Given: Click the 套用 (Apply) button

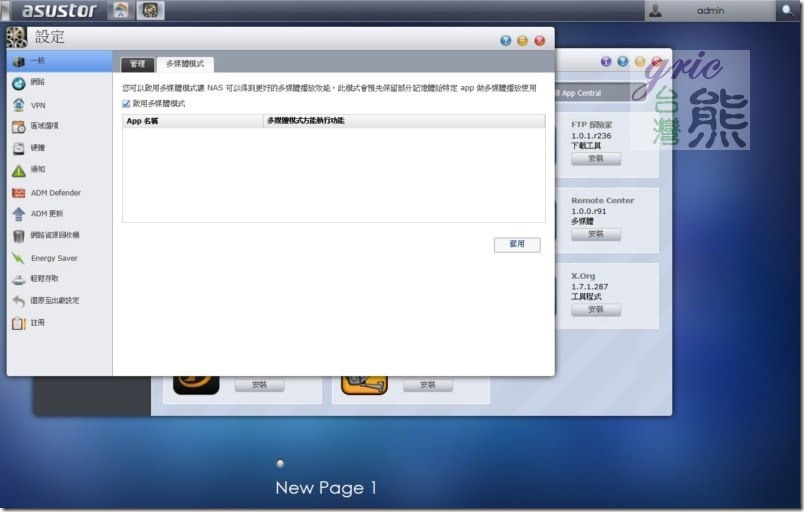Looking at the screenshot, I should click(517, 244).
